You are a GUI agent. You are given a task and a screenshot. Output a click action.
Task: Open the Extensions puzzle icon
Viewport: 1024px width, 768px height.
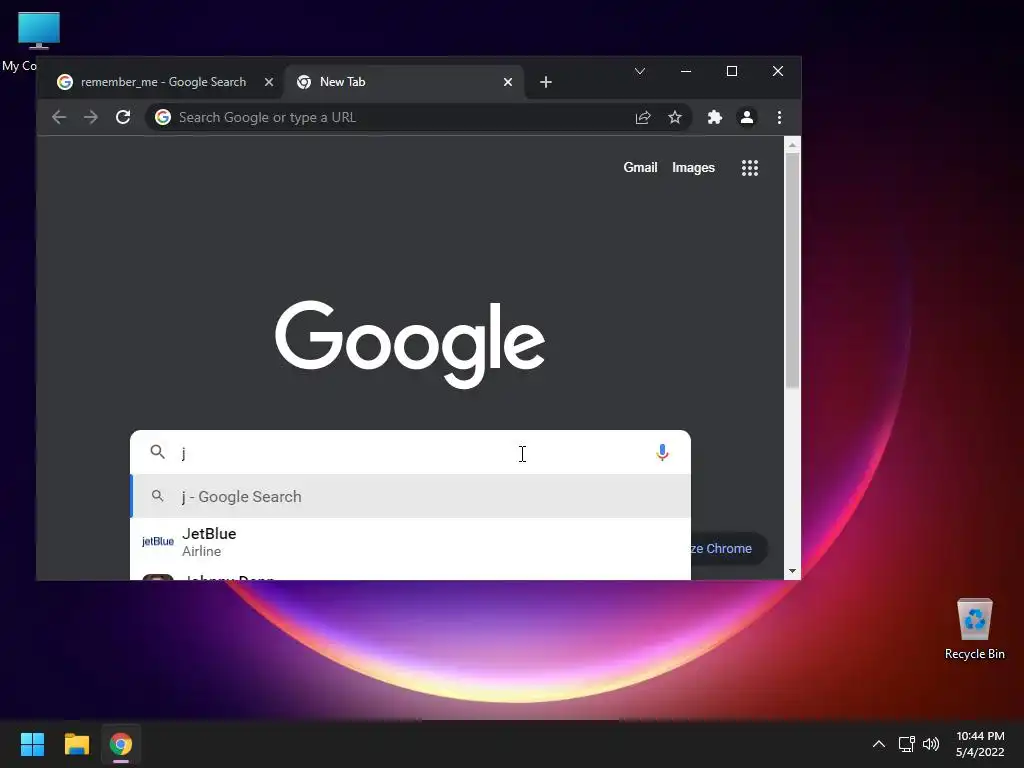coord(714,118)
